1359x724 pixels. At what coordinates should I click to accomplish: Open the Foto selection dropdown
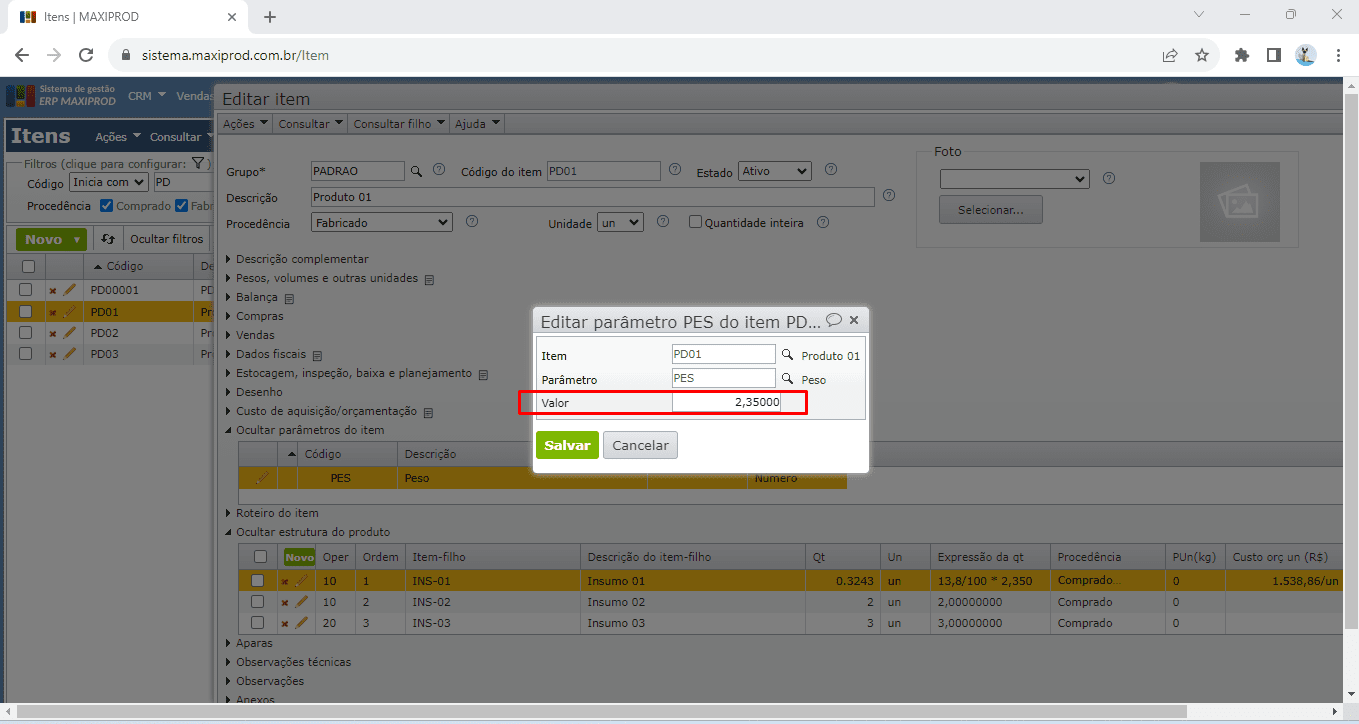click(1014, 178)
